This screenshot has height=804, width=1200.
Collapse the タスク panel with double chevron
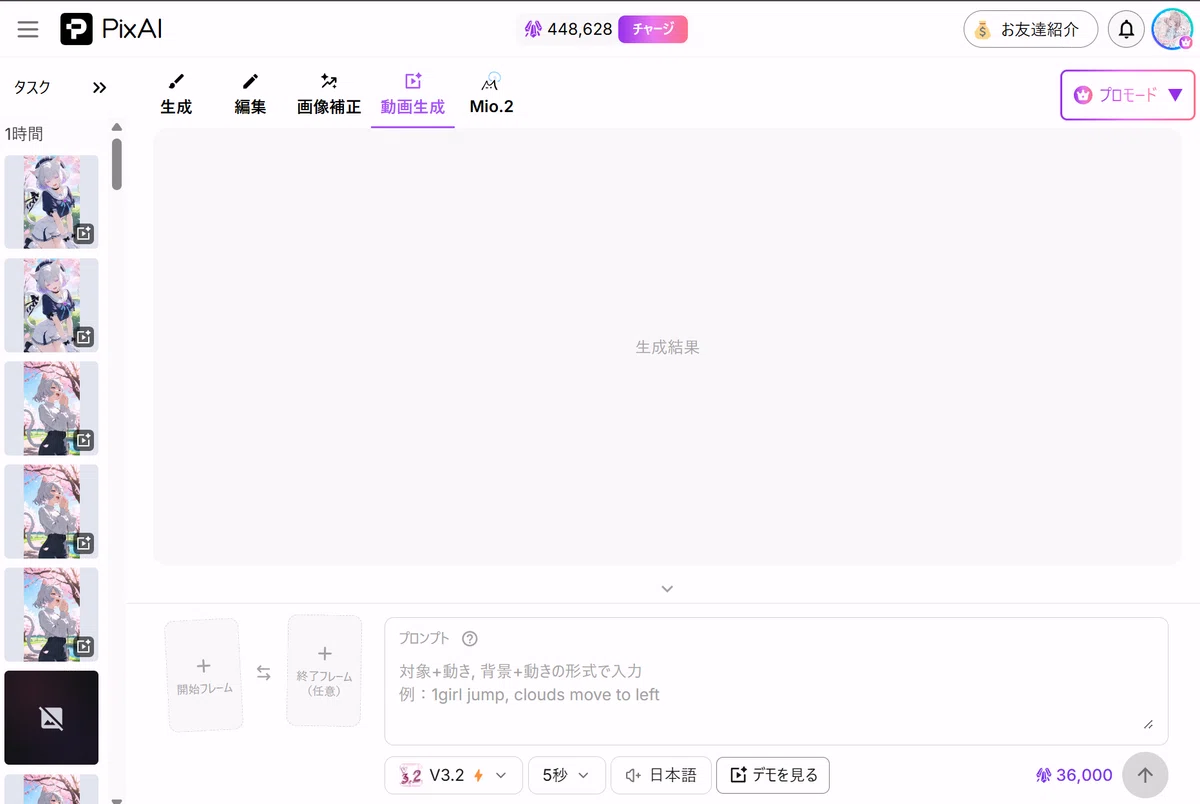(99, 87)
